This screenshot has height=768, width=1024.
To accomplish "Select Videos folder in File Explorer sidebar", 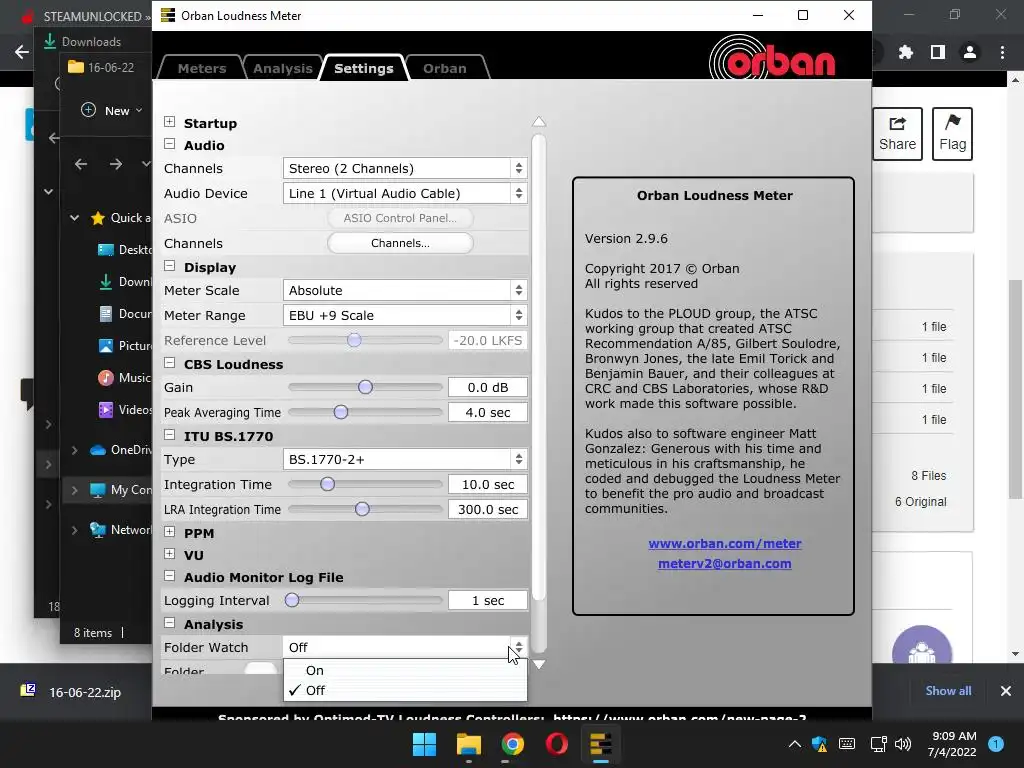I will point(124,409).
